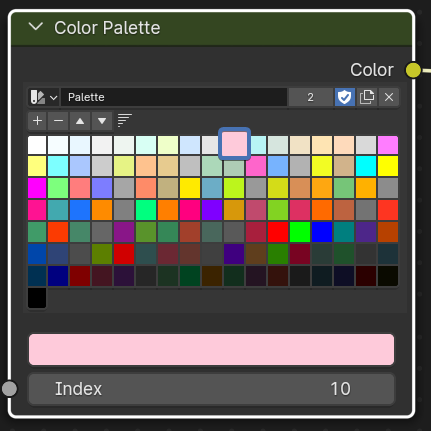This screenshot has width=431, height=431.
Task: Open the large pink color preview bar
Action: [212, 349]
